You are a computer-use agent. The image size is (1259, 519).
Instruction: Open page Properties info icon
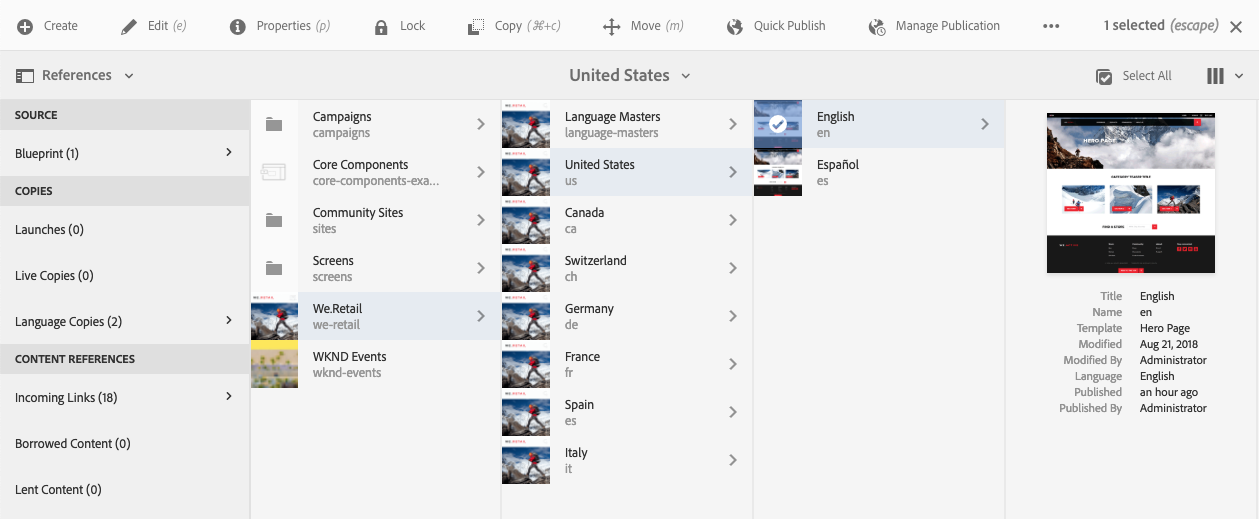pos(238,26)
